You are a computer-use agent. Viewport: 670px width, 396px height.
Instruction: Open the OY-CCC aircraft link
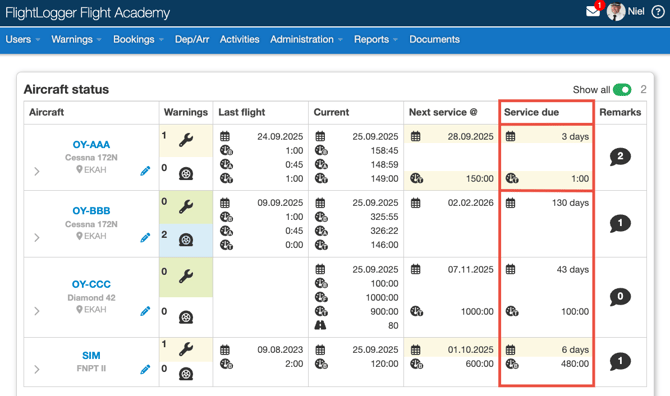(91, 284)
